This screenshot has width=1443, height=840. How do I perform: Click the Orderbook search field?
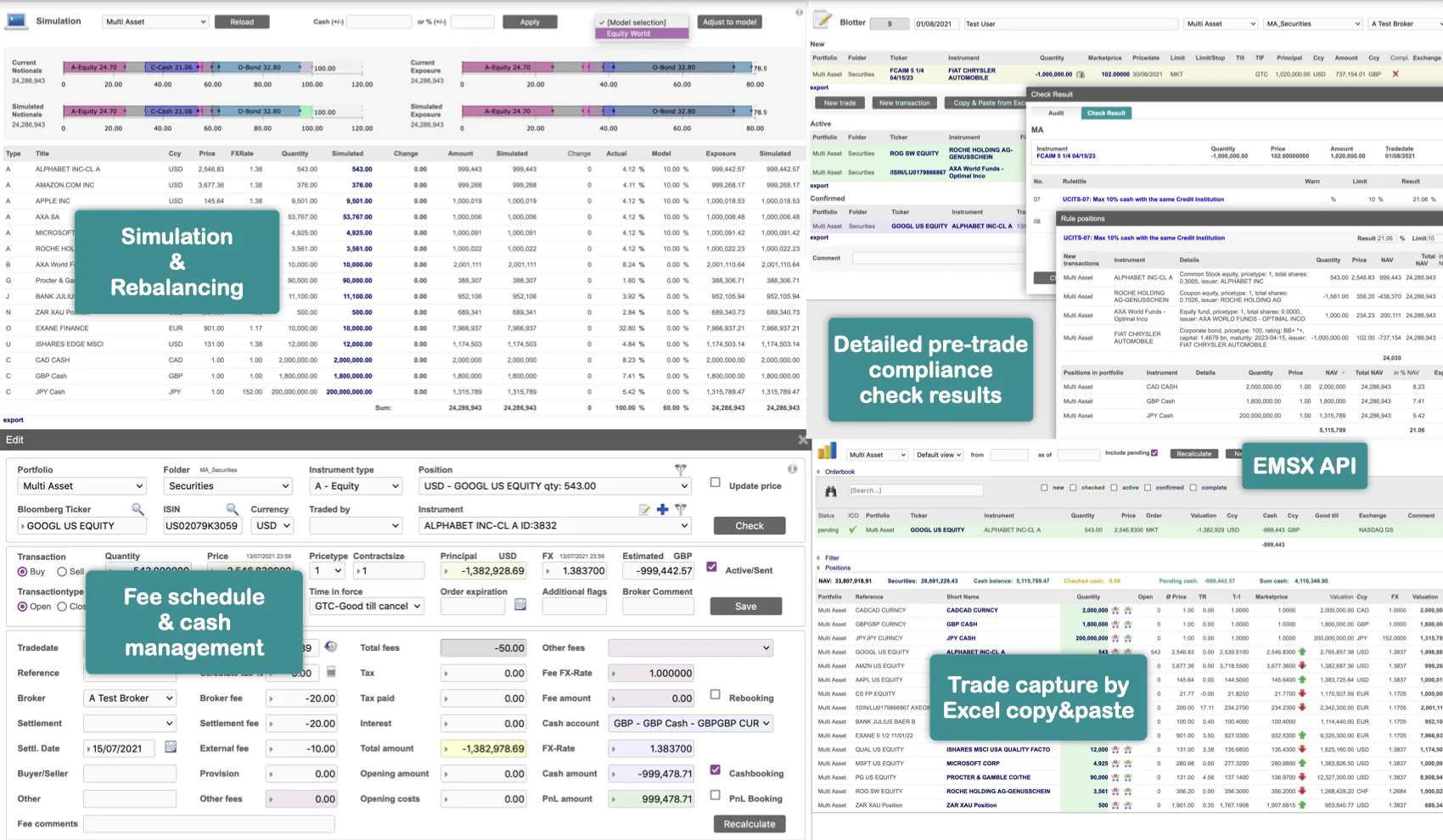(915, 490)
